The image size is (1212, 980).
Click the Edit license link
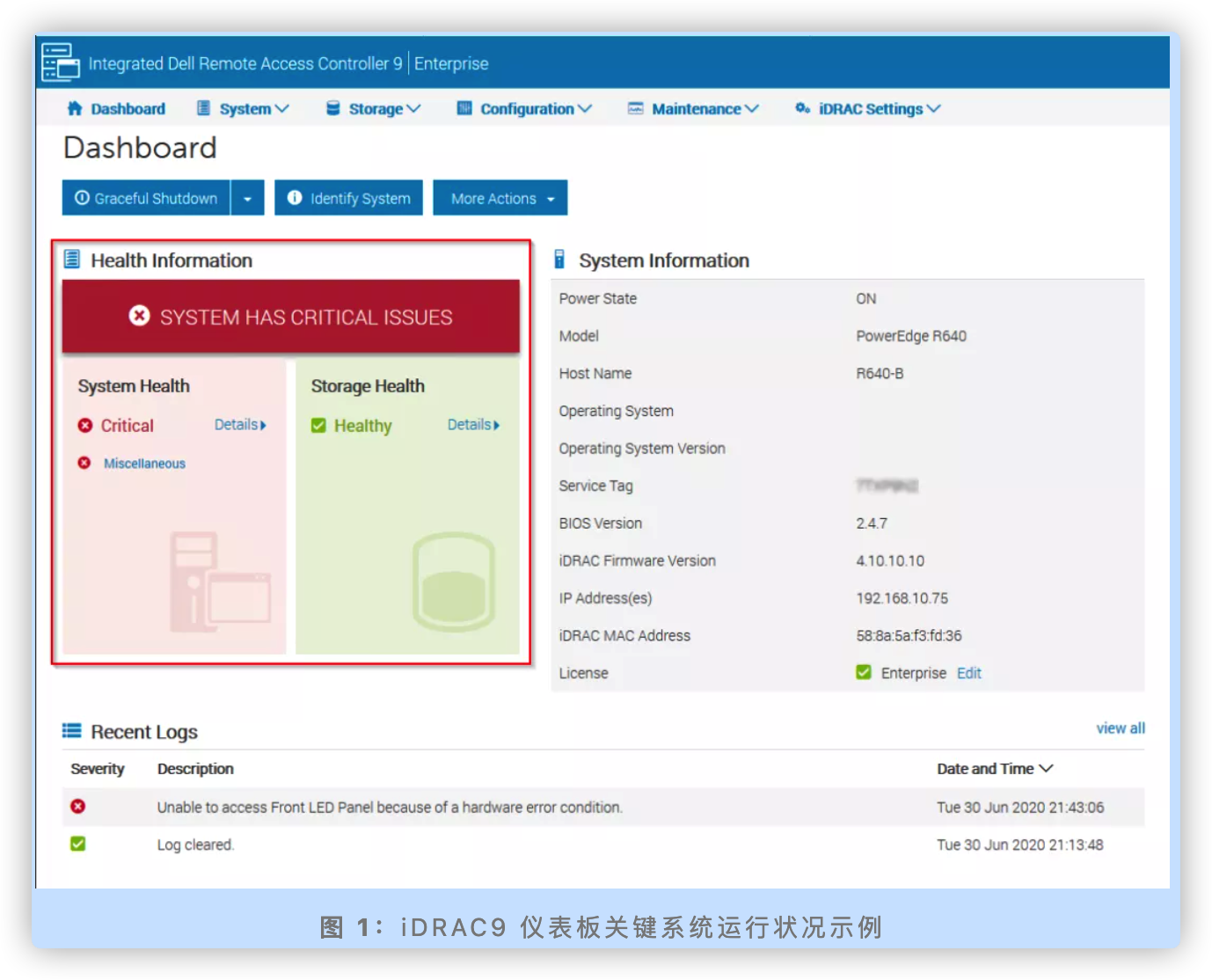tap(968, 672)
